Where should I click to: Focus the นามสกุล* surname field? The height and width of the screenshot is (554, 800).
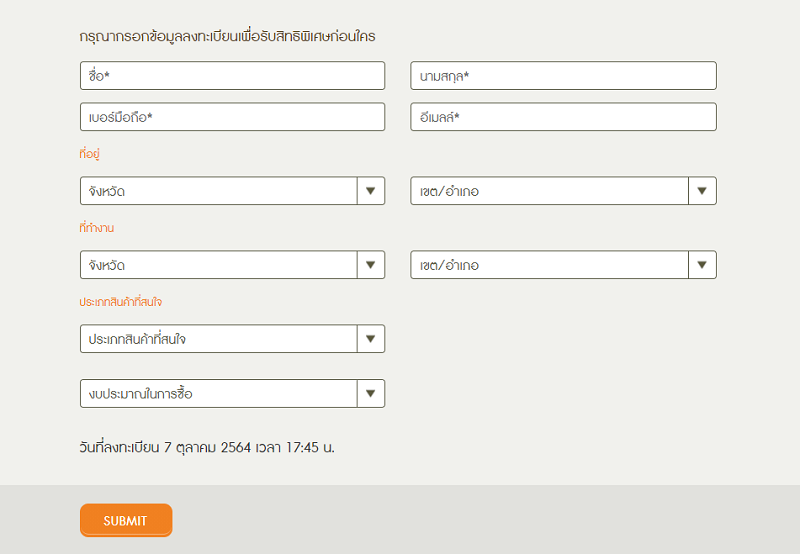tap(563, 75)
